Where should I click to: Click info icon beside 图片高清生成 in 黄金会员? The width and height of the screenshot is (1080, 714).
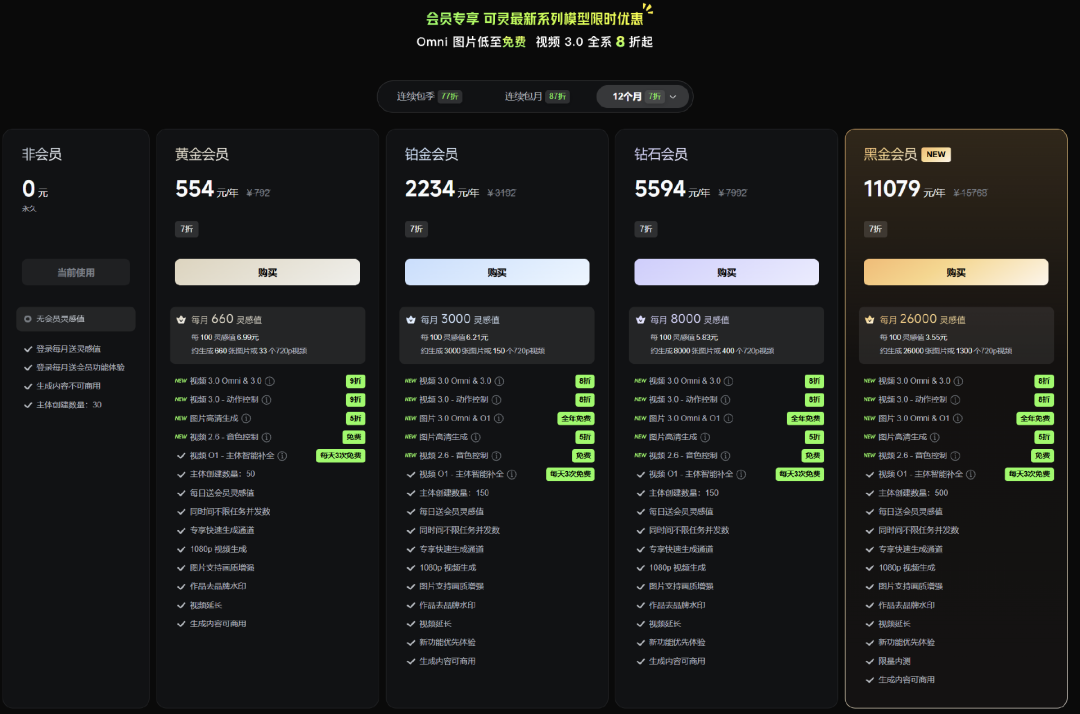(246, 418)
